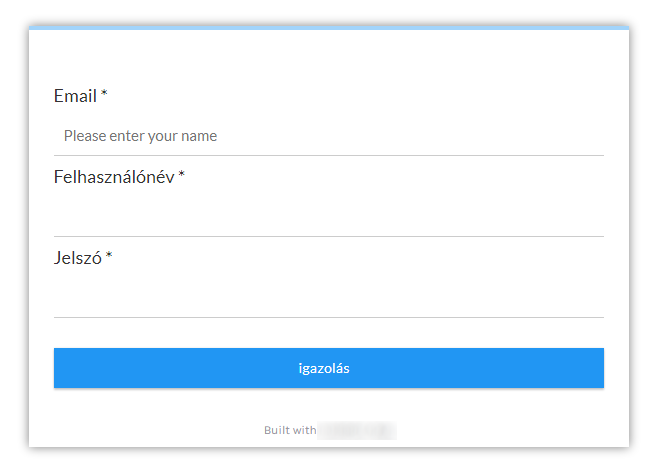Click the left edge of the igazolás button
The width and height of the screenshot is (653, 476).
tap(62, 368)
